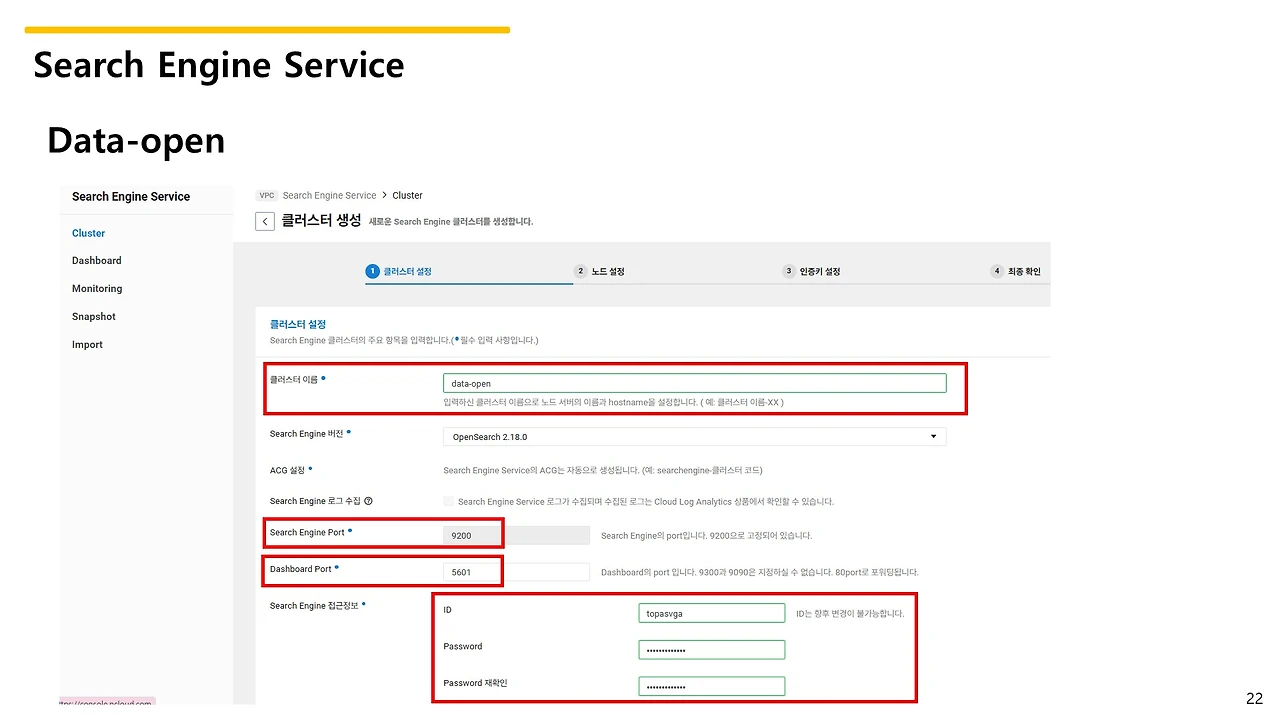Click the slide page number 22
Image resolution: width=1280 pixels, height=720 pixels.
click(x=1254, y=698)
